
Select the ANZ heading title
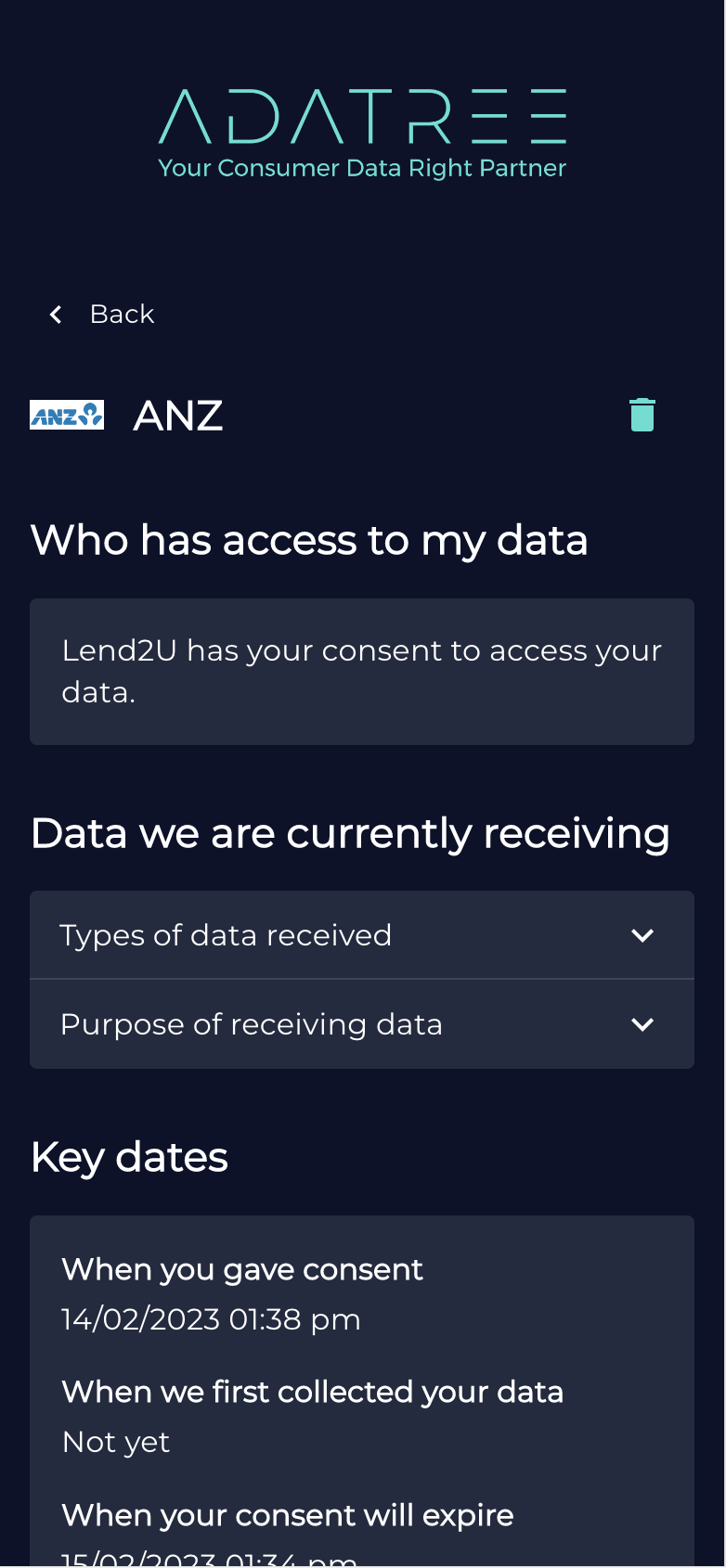177,416
